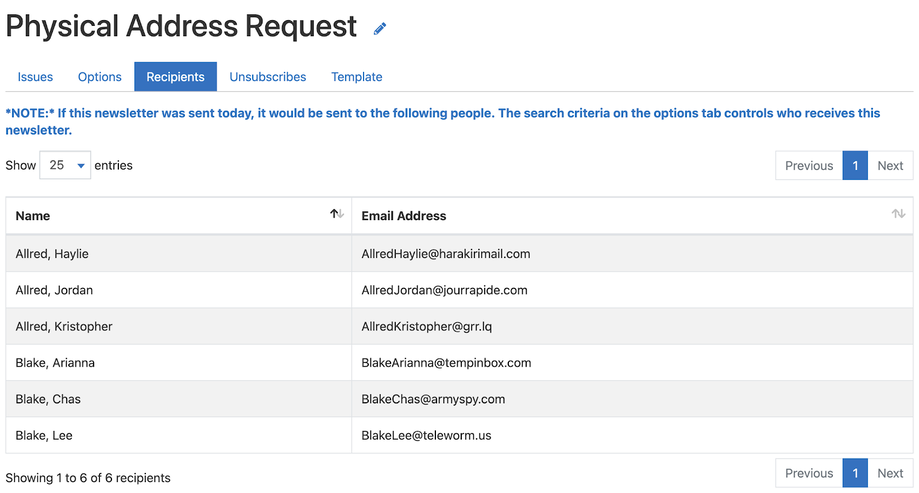Click the BlakeChas@armyspy.com email
This screenshot has height=493, width=919.
click(433, 399)
